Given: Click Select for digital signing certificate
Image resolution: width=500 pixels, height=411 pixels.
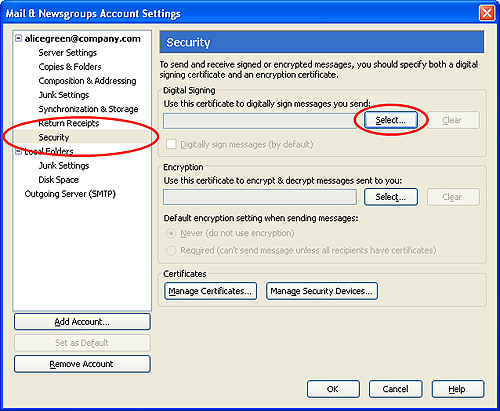Looking at the screenshot, I should (x=391, y=120).
